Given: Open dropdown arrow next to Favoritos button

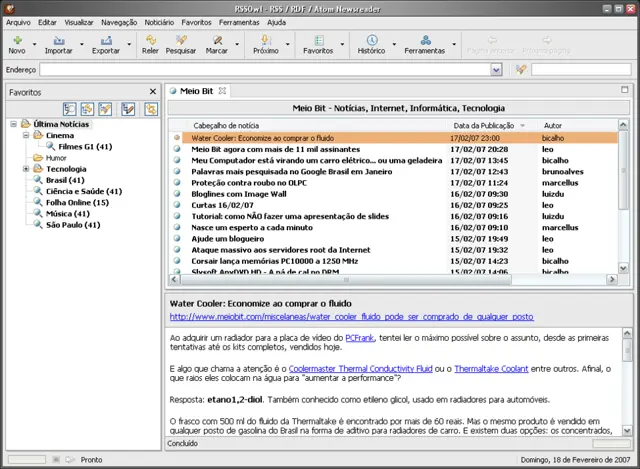Looking at the screenshot, I should [x=342, y=44].
